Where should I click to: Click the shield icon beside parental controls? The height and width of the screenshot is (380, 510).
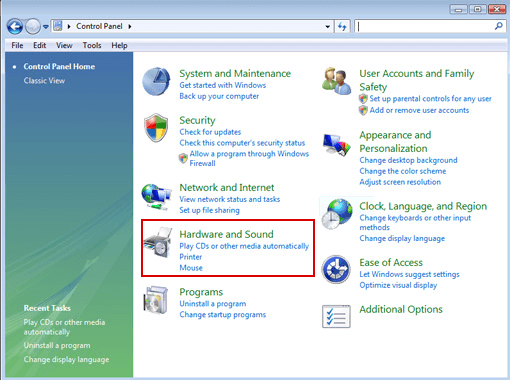363,99
